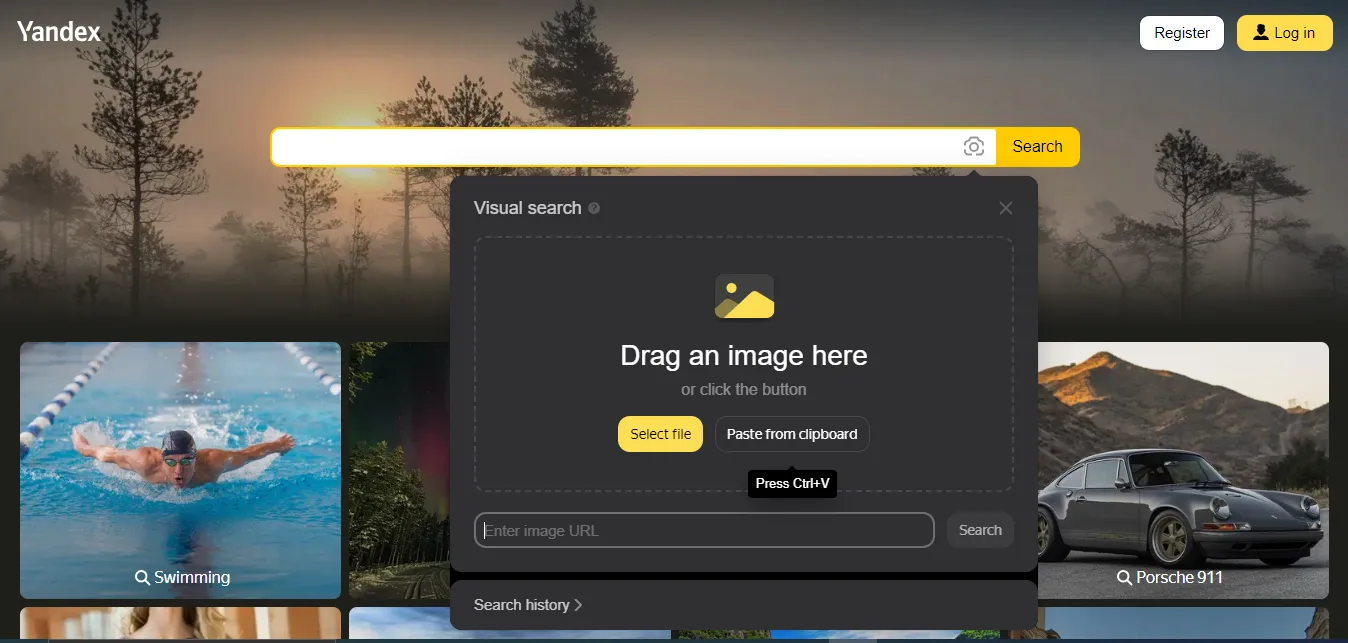Click the image placeholder icon in drop area
The height and width of the screenshot is (643, 1348).
[x=744, y=296]
